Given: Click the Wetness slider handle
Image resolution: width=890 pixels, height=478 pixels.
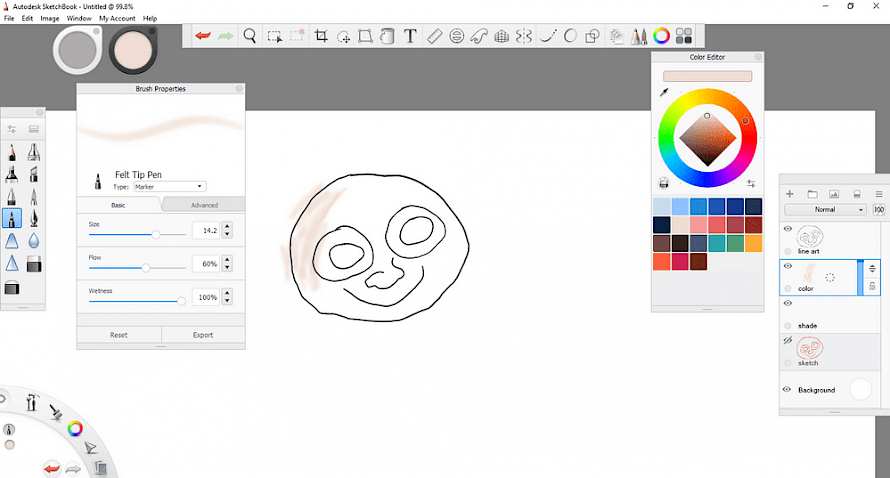Looking at the screenshot, I should pos(181,301).
